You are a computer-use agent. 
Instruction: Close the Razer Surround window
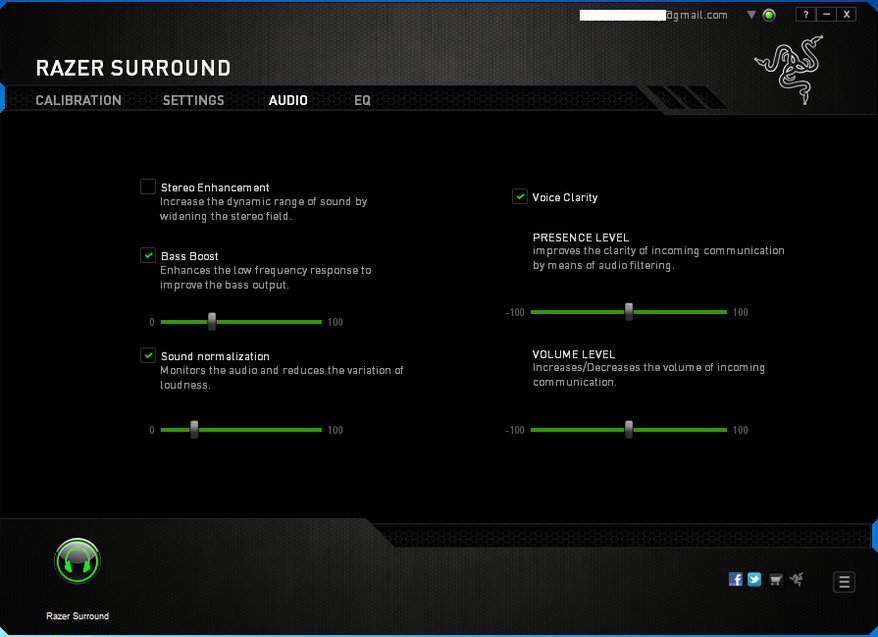(x=847, y=15)
